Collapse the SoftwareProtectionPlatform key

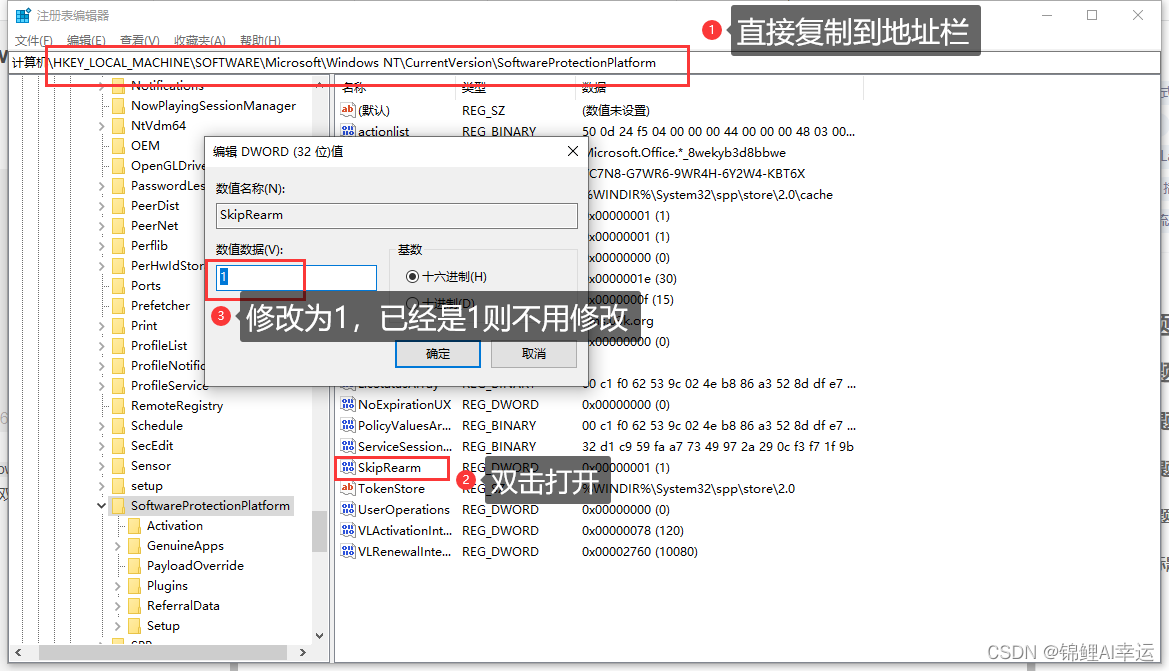[x=102, y=505]
